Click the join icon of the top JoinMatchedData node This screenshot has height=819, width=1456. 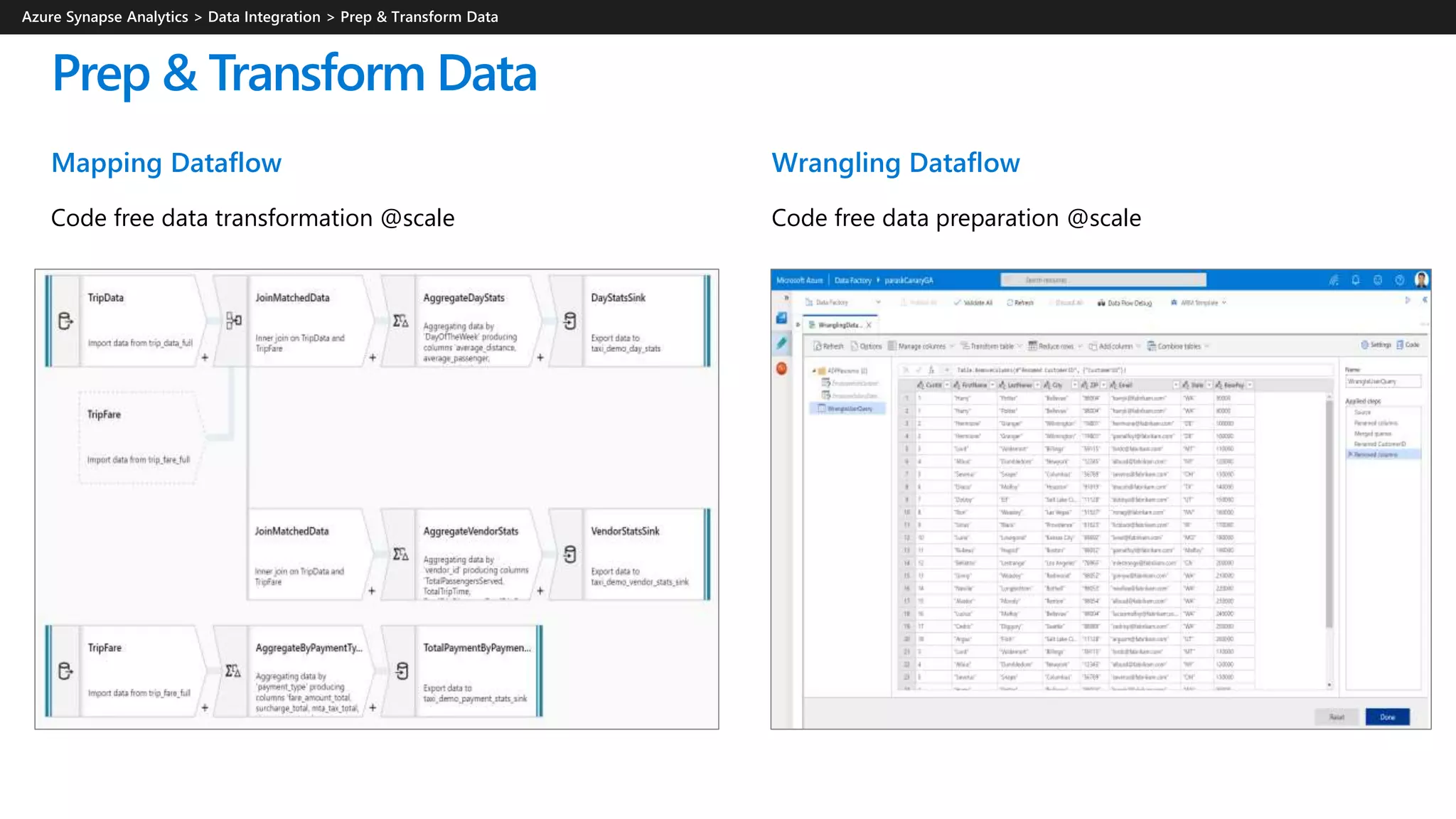(x=233, y=321)
